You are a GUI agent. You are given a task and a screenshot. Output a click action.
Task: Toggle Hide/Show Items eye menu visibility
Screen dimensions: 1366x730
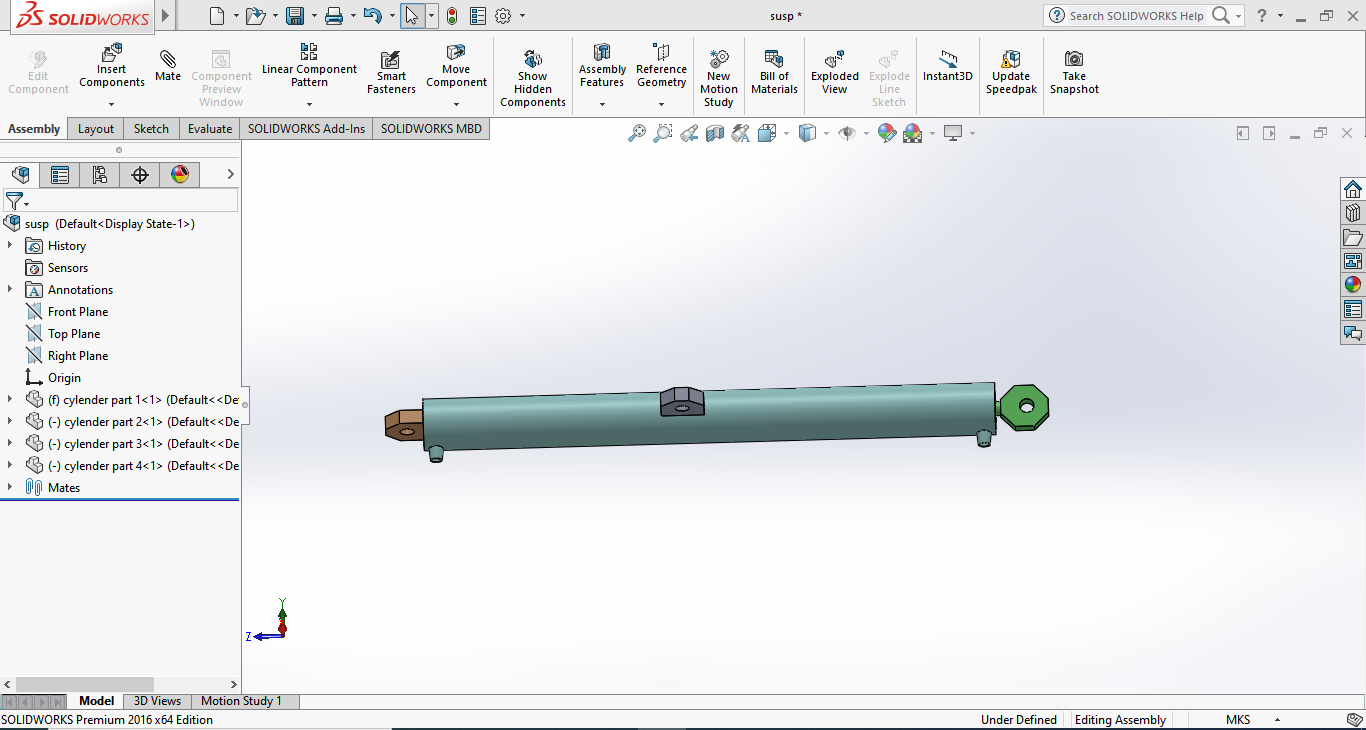point(848,132)
